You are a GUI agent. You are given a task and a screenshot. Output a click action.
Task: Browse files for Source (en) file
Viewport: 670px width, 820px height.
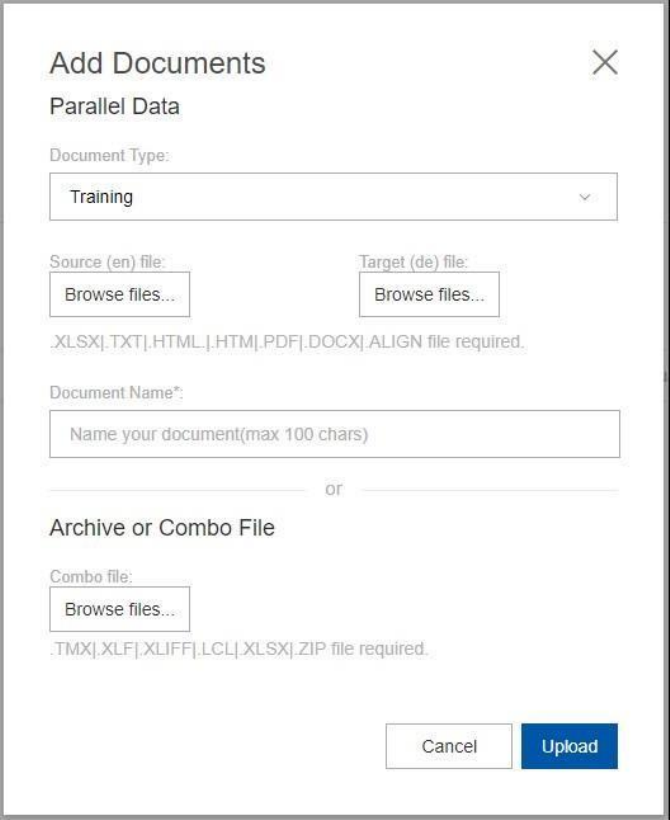pos(119,295)
